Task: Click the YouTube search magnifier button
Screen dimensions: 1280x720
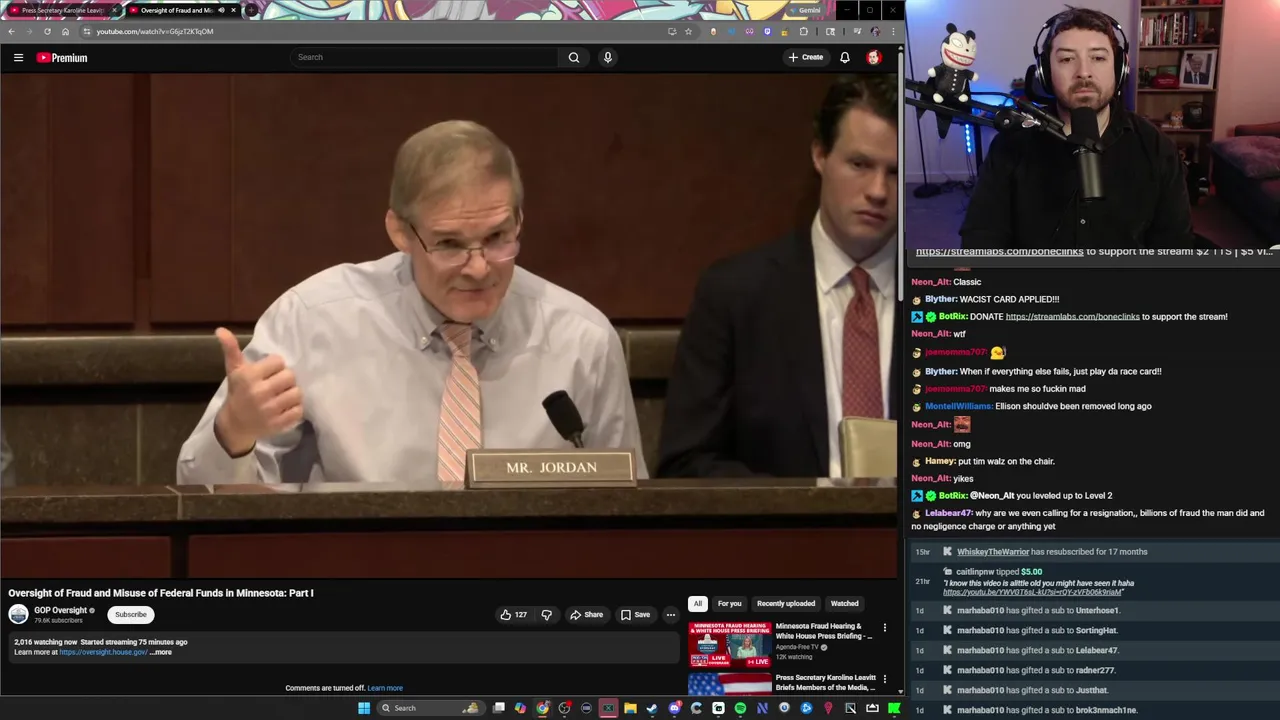Action: pyautogui.click(x=574, y=57)
